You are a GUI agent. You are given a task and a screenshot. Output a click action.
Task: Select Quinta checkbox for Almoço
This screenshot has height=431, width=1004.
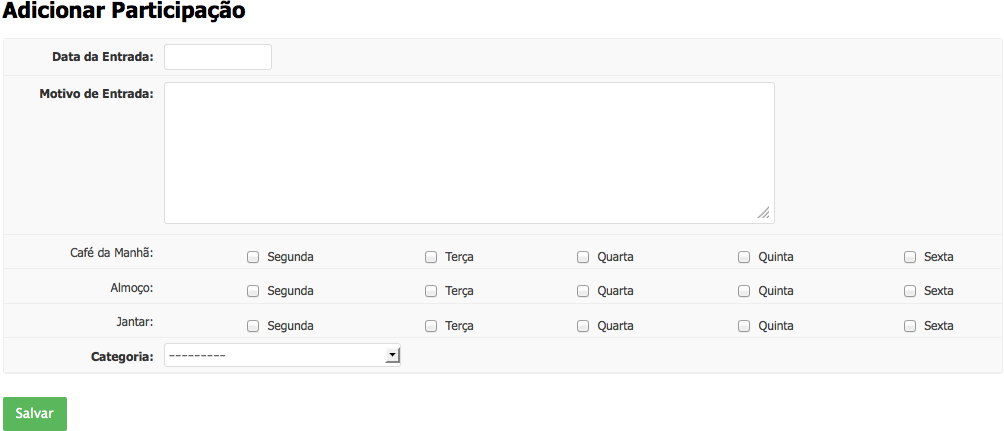tap(744, 291)
